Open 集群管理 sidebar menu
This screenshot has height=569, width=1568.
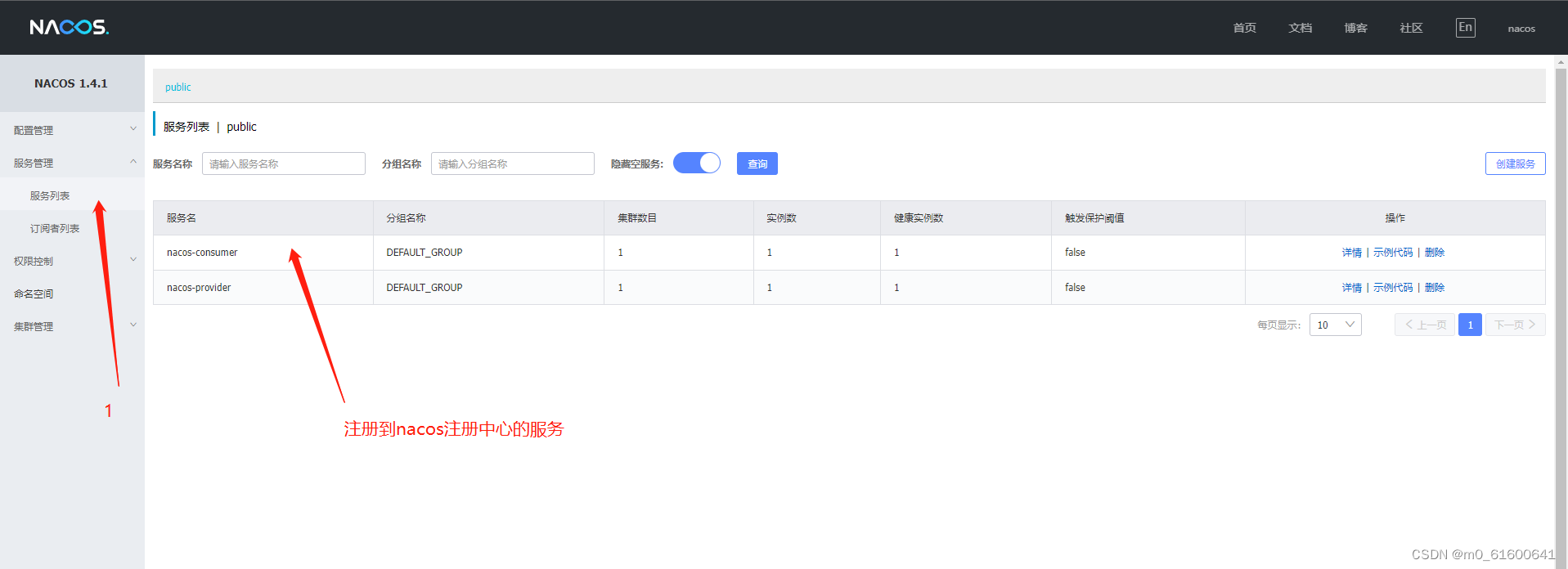tap(34, 326)
